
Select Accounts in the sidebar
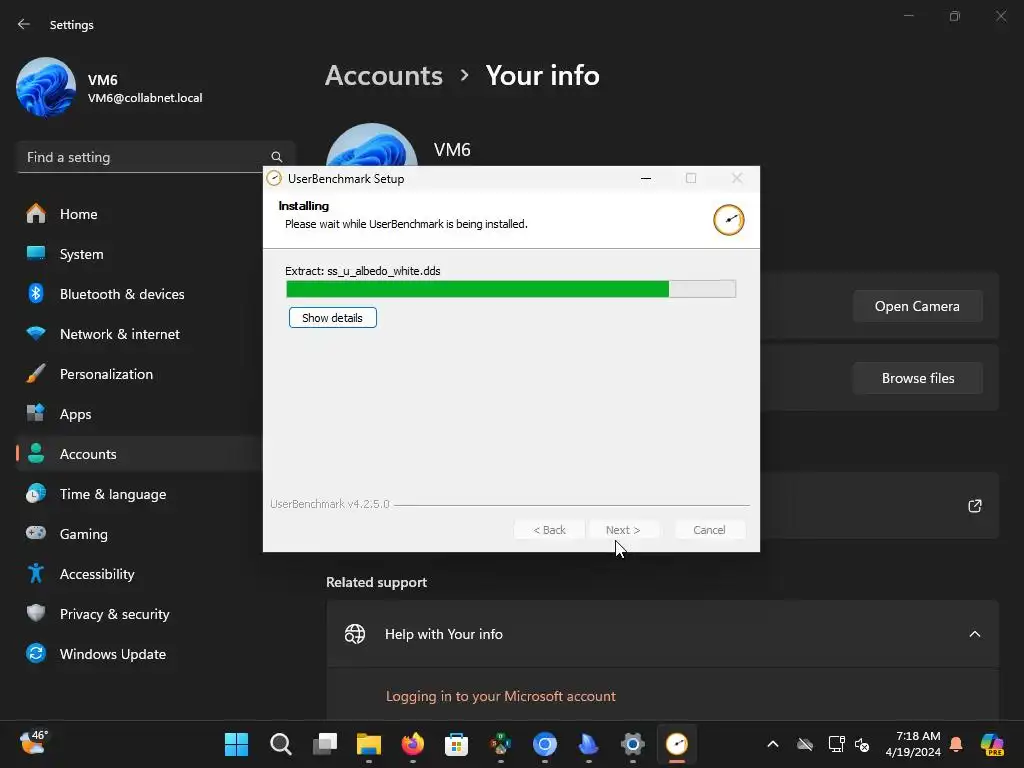coord(138,454)
